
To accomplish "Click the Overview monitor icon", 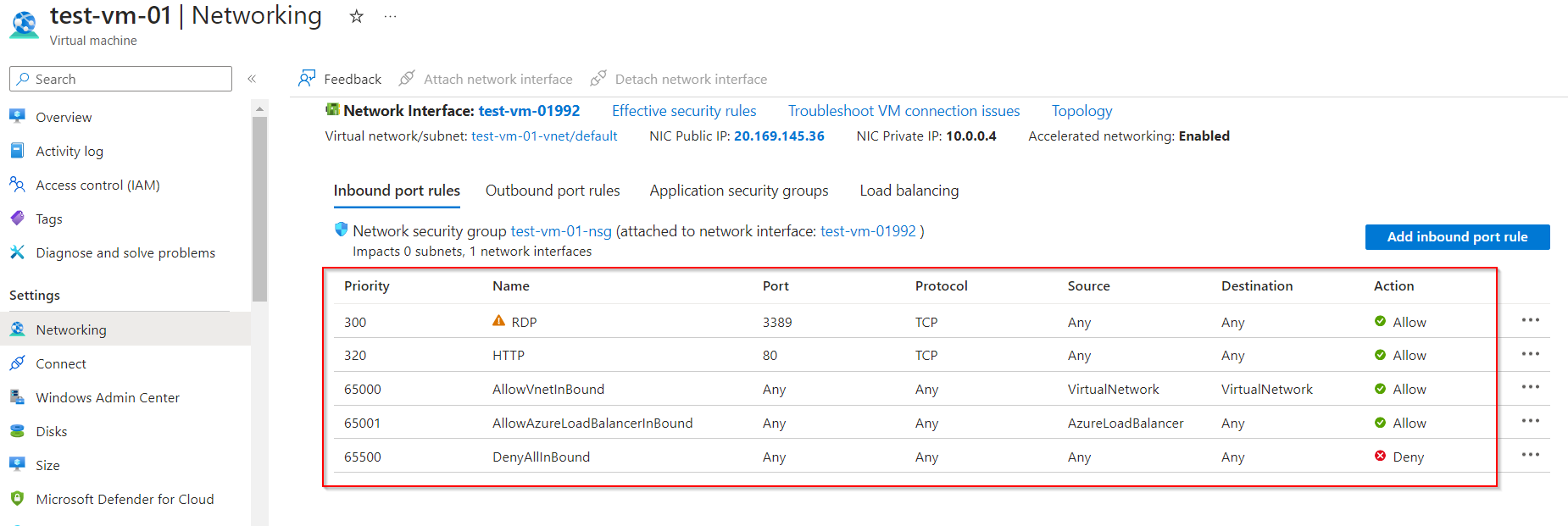I will [17, 116].
